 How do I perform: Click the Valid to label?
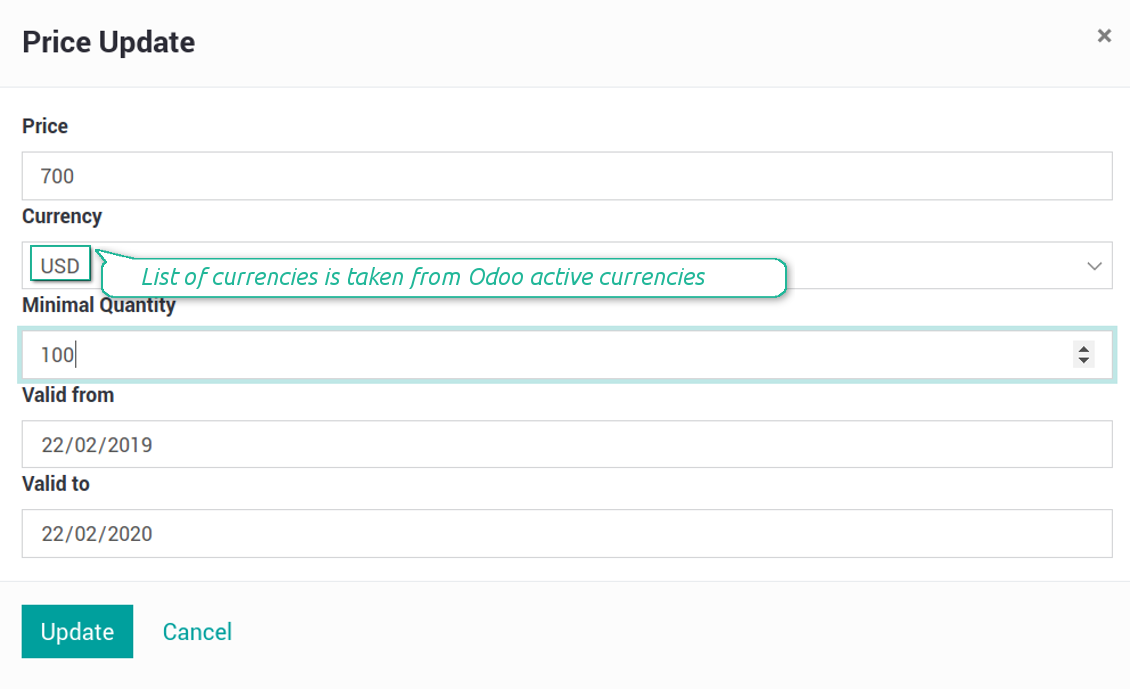tap(56, 484)
